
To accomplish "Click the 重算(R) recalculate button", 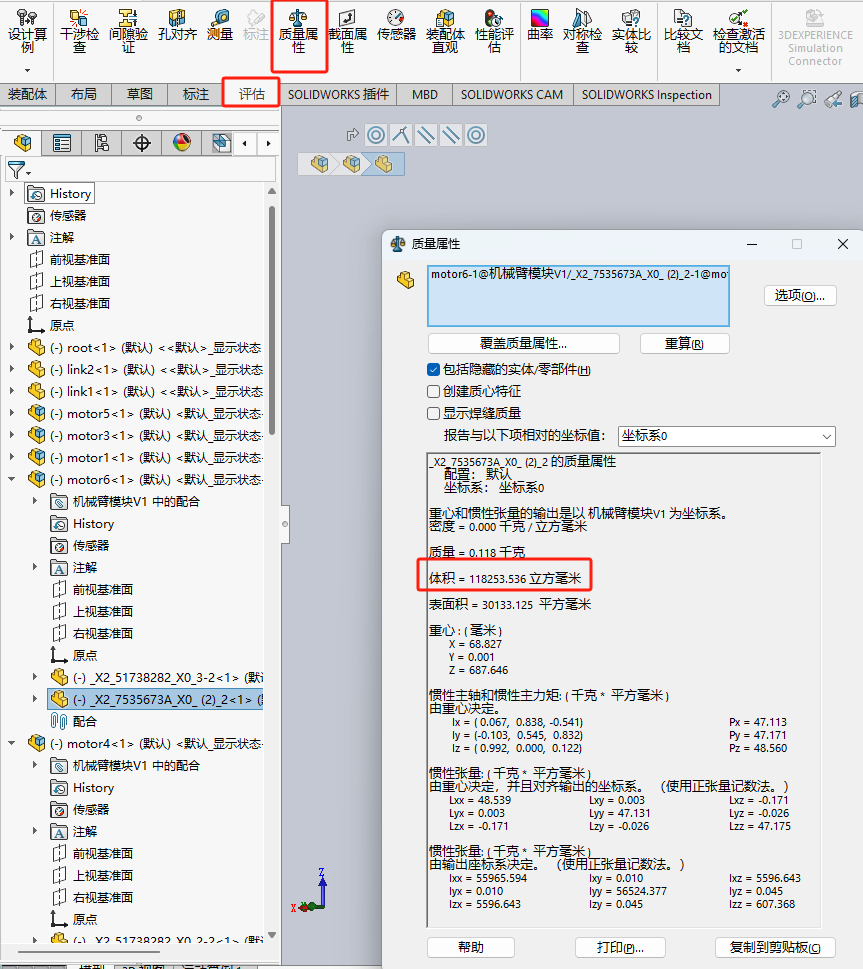I will tap(684, 344).
